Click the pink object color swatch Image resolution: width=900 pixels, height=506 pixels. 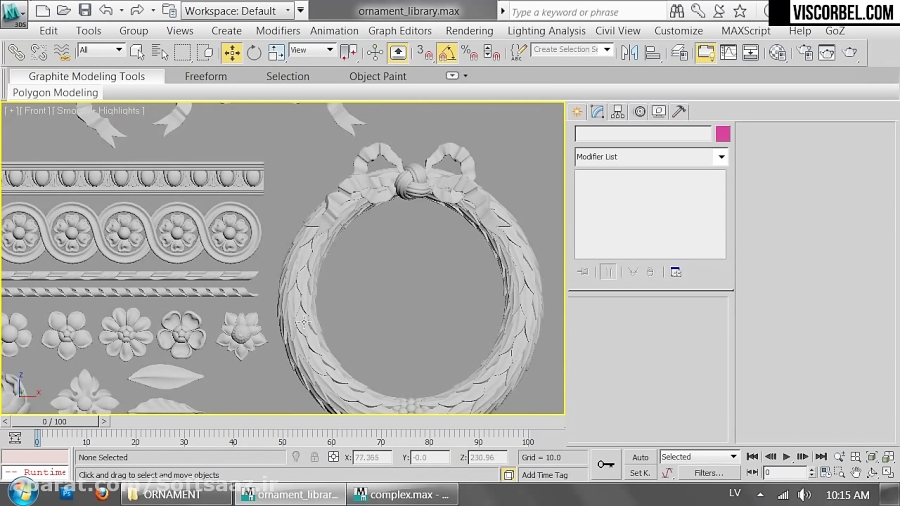723,134
